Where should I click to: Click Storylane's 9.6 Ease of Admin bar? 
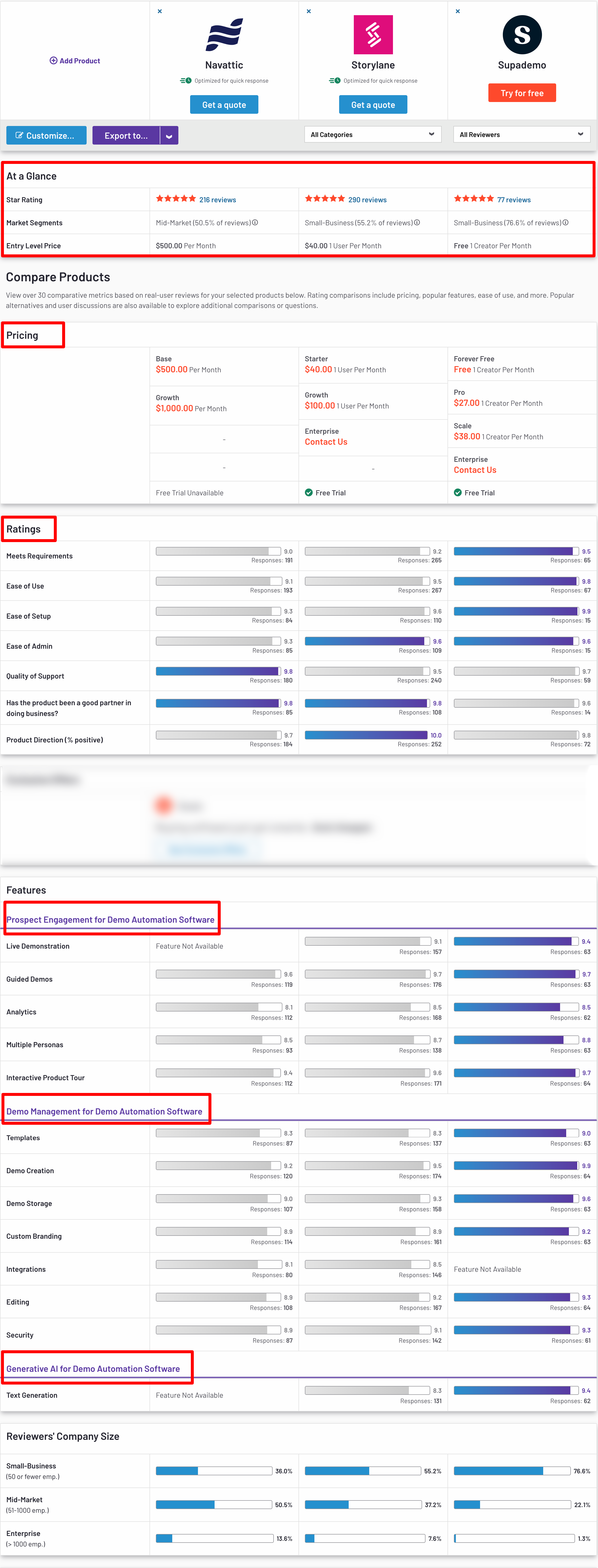tap(367, 641)
